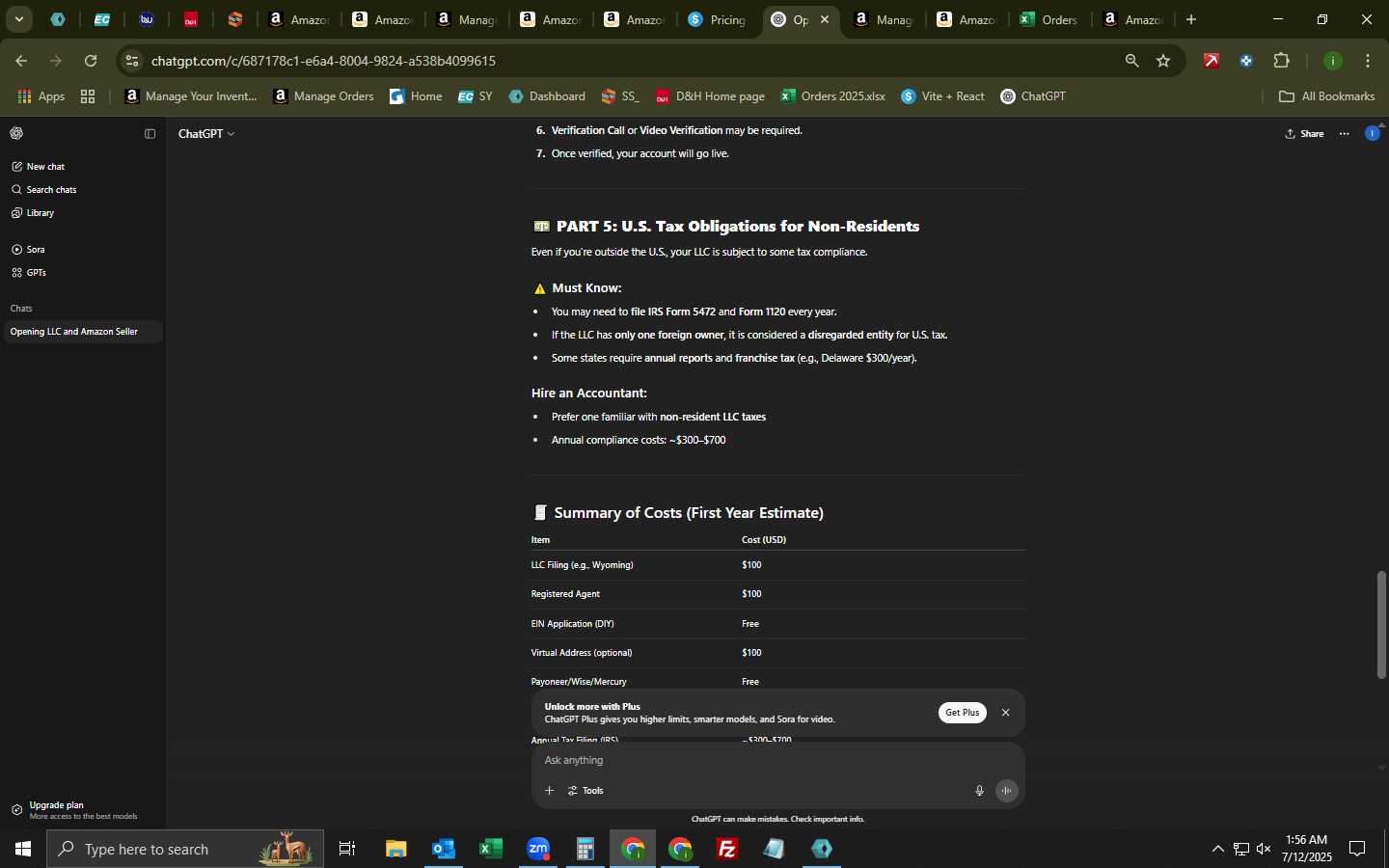Viewport: 1389px width, 868px height.
Task: Open the Windows Start menu
Action: (x=22, y=849)
